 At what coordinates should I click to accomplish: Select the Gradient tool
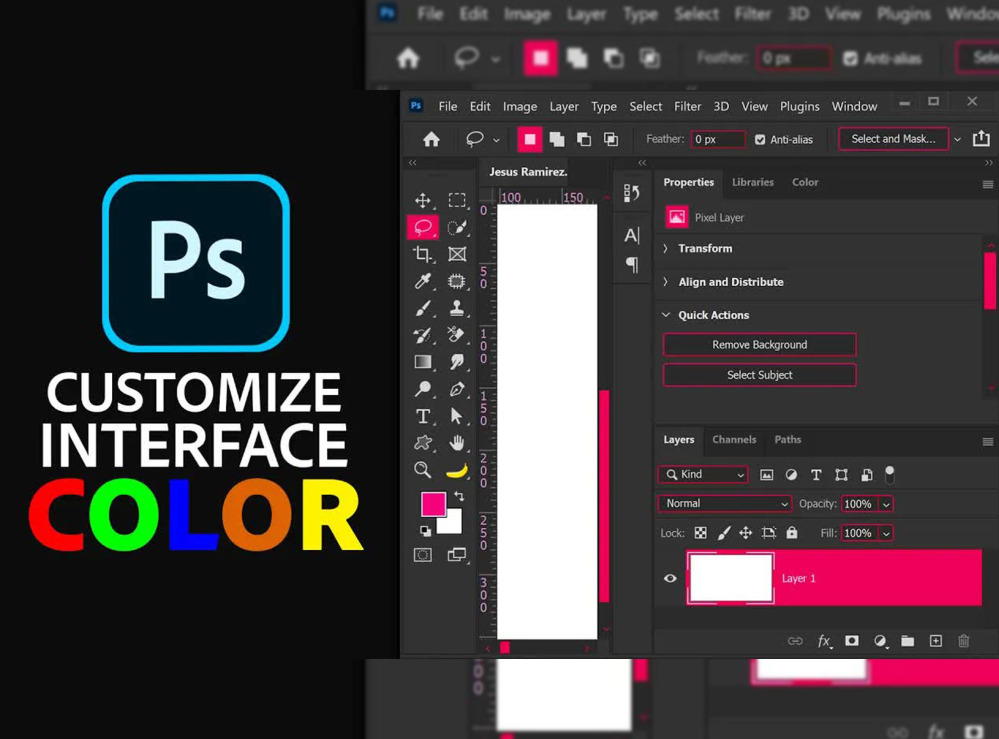(x=422, y=362)
